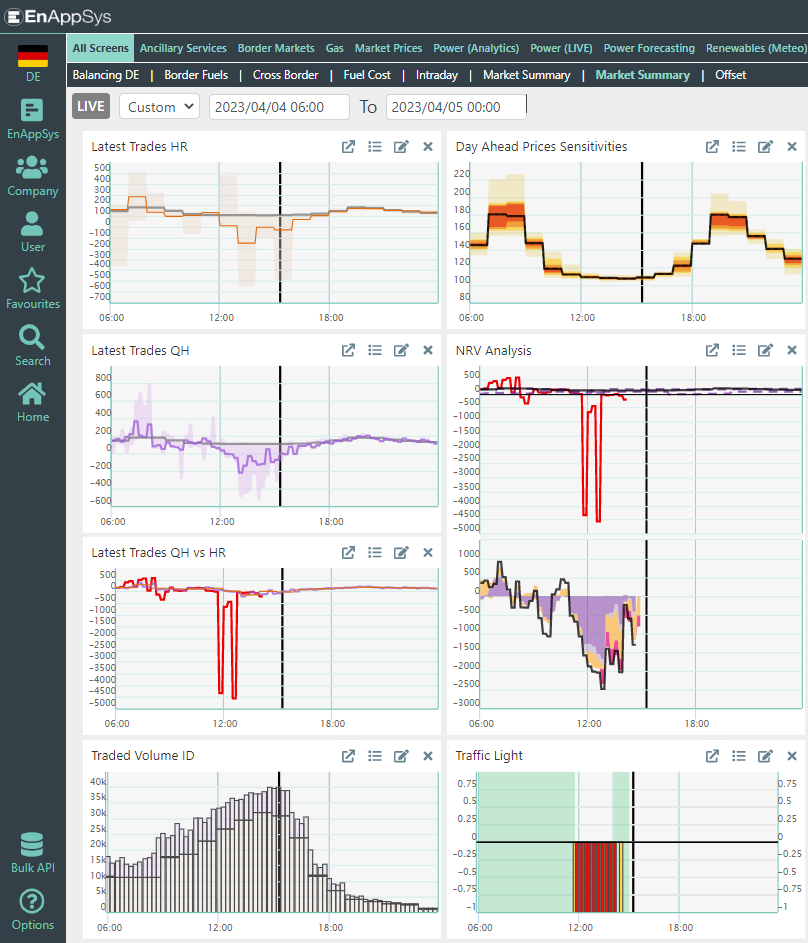Viewport: 808px width, 943px height.
Task: Switch to Power Forecasting tab
Action: click(x=649, y=48)
